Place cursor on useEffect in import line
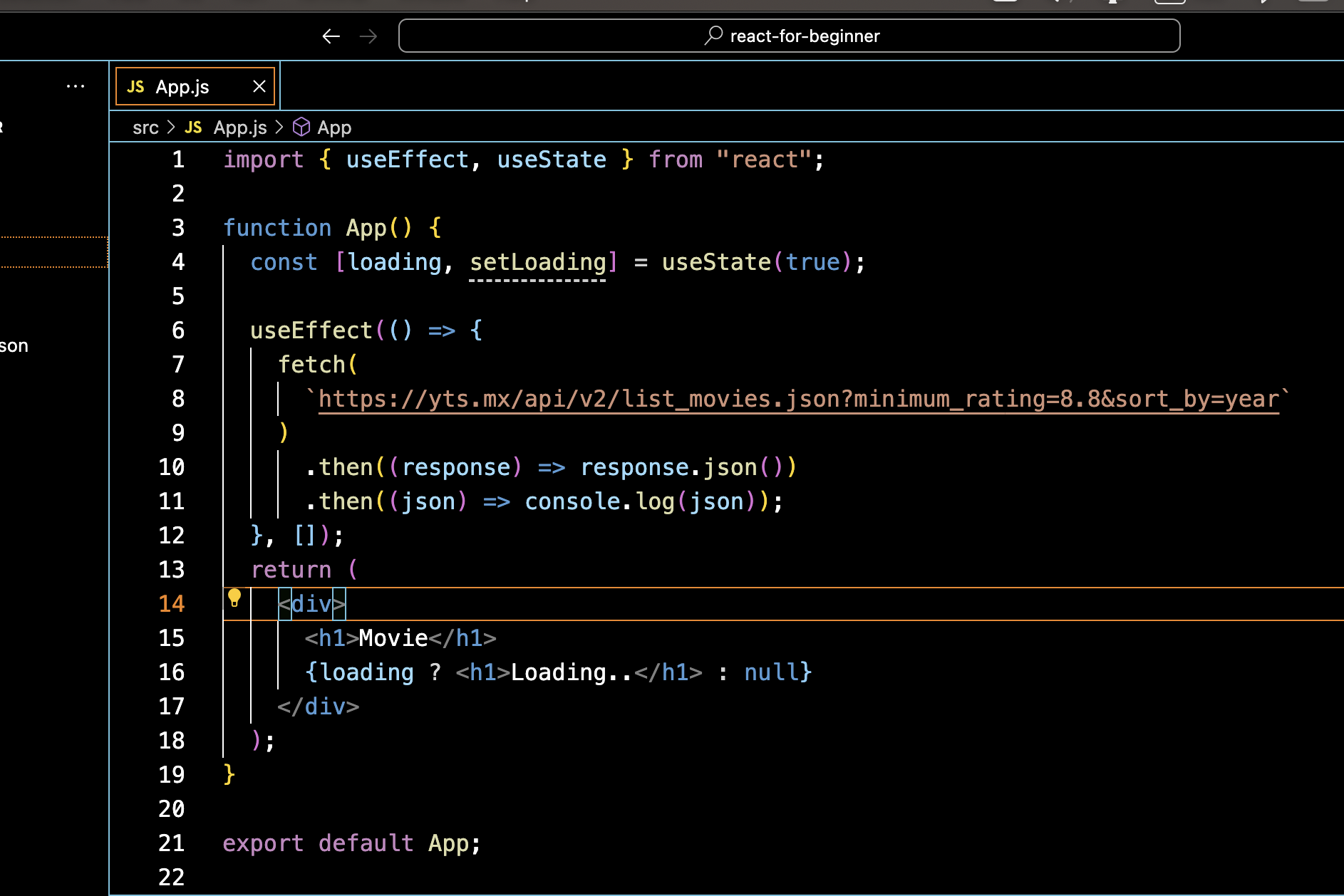Screen dimensions: 1344x896 click(408, 160)
